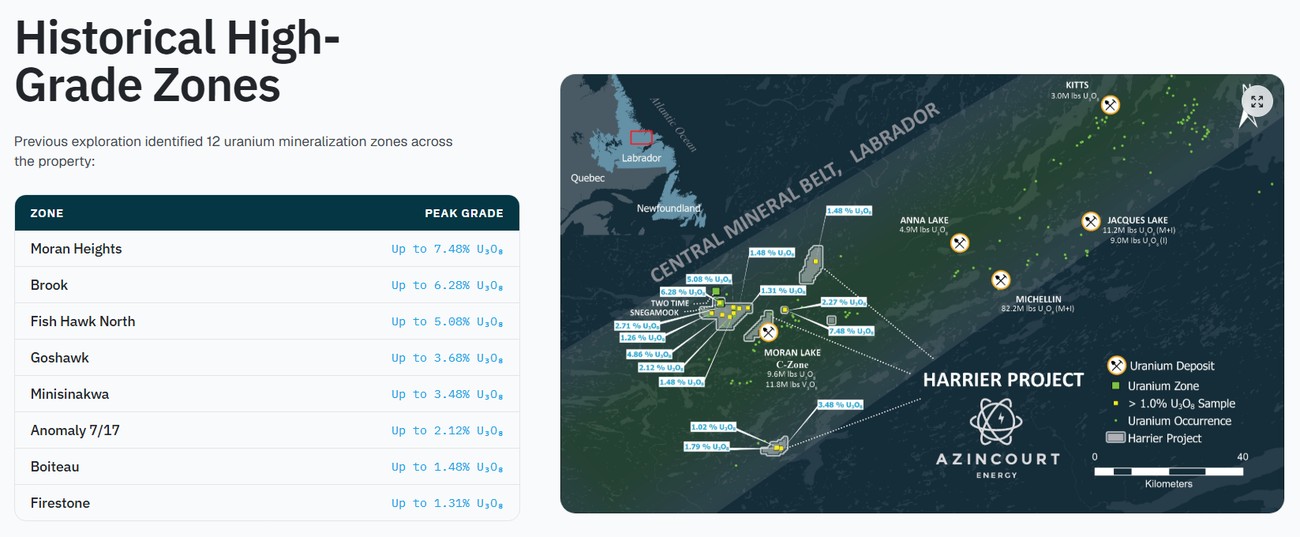Click the Kitts uranium deposit marker
Viewport: 1300px width, 537px height.
[x=1109, y=105]
